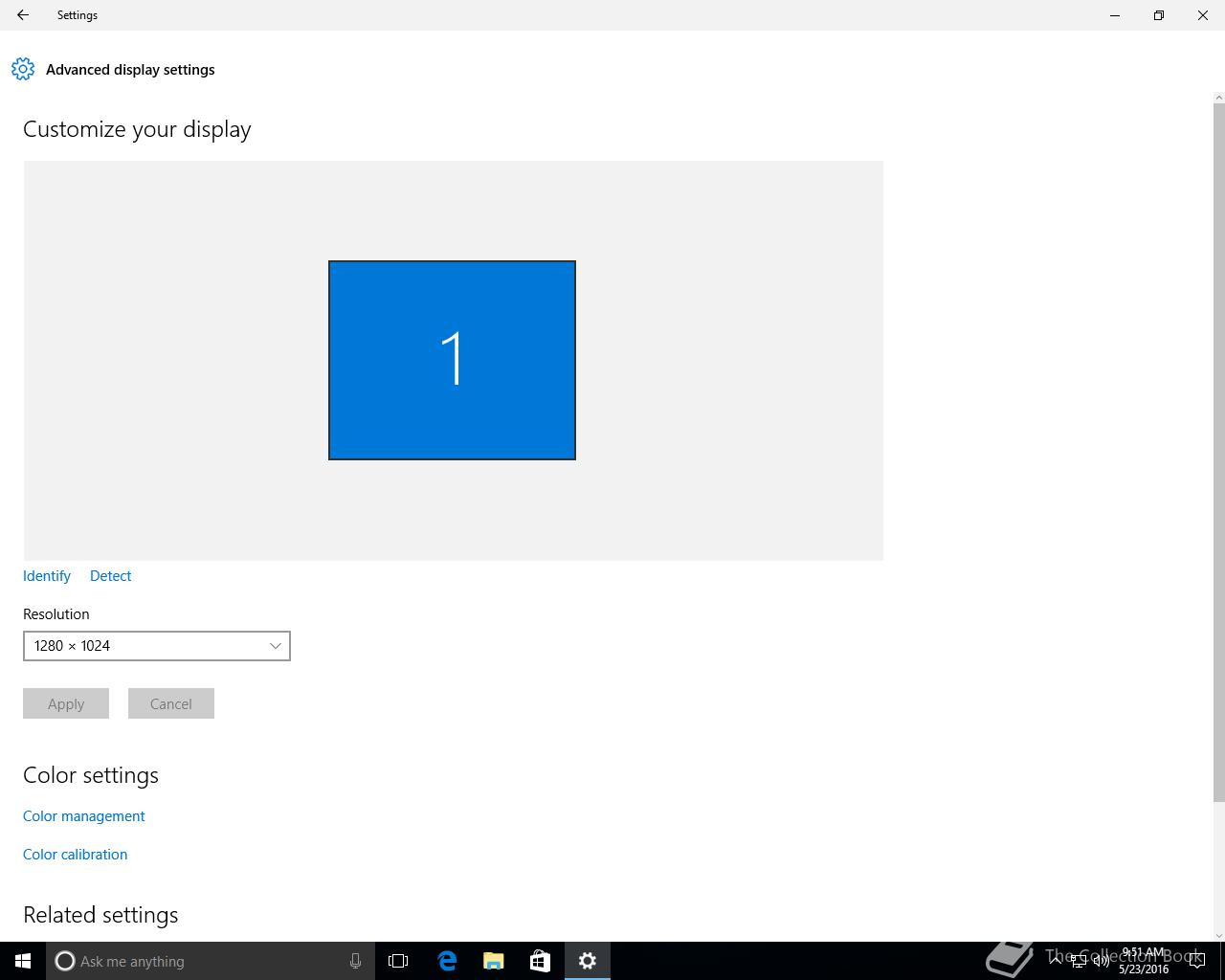
Task: Click the Color settings heading
Action: [91, 775]
